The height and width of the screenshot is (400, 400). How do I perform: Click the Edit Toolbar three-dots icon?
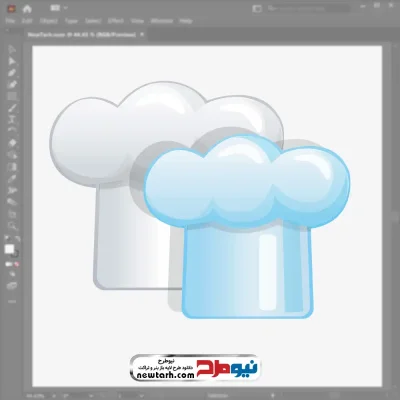point(12,301)
